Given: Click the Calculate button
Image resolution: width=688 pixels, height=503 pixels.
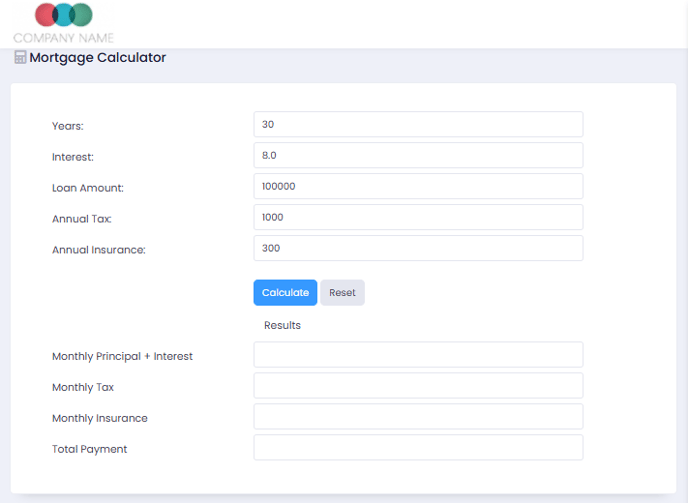Looking at the screenshot, I should click(285, 292).
